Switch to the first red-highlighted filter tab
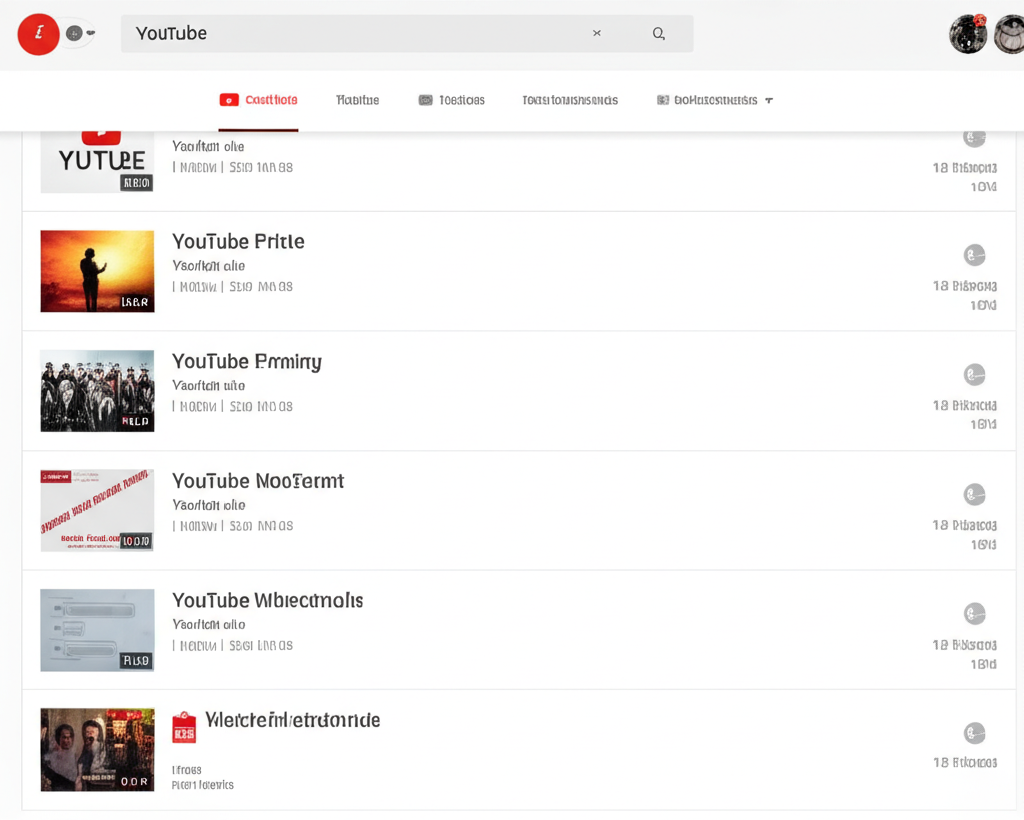The image size is (1024, 820). click(x=258, y=100)
